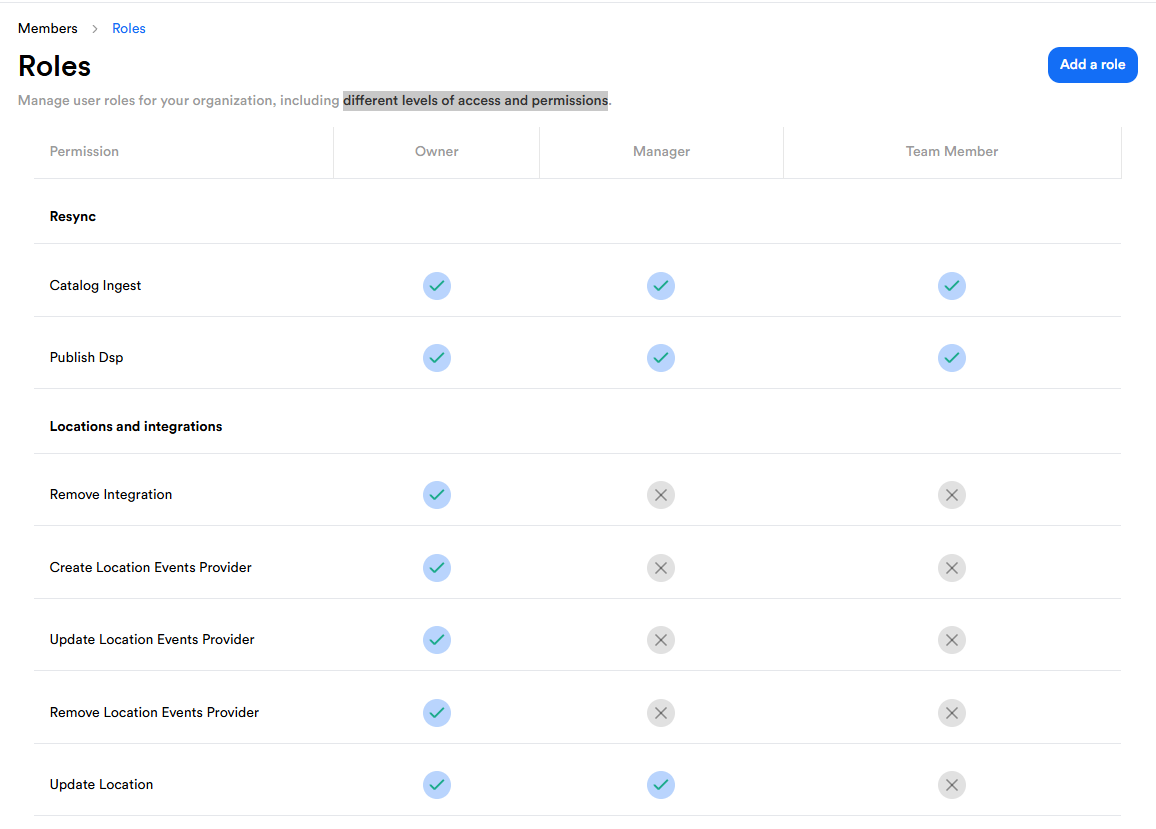Select the Resync section heading

(x=73, y=217)
